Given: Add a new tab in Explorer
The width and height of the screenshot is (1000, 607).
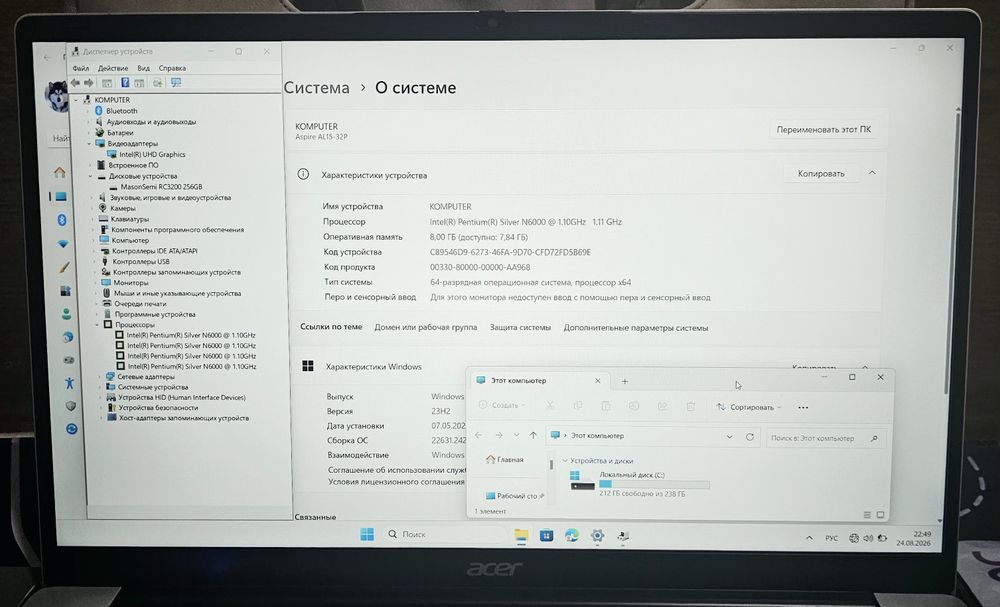Looking at the screenshot, I should point(625,381).
